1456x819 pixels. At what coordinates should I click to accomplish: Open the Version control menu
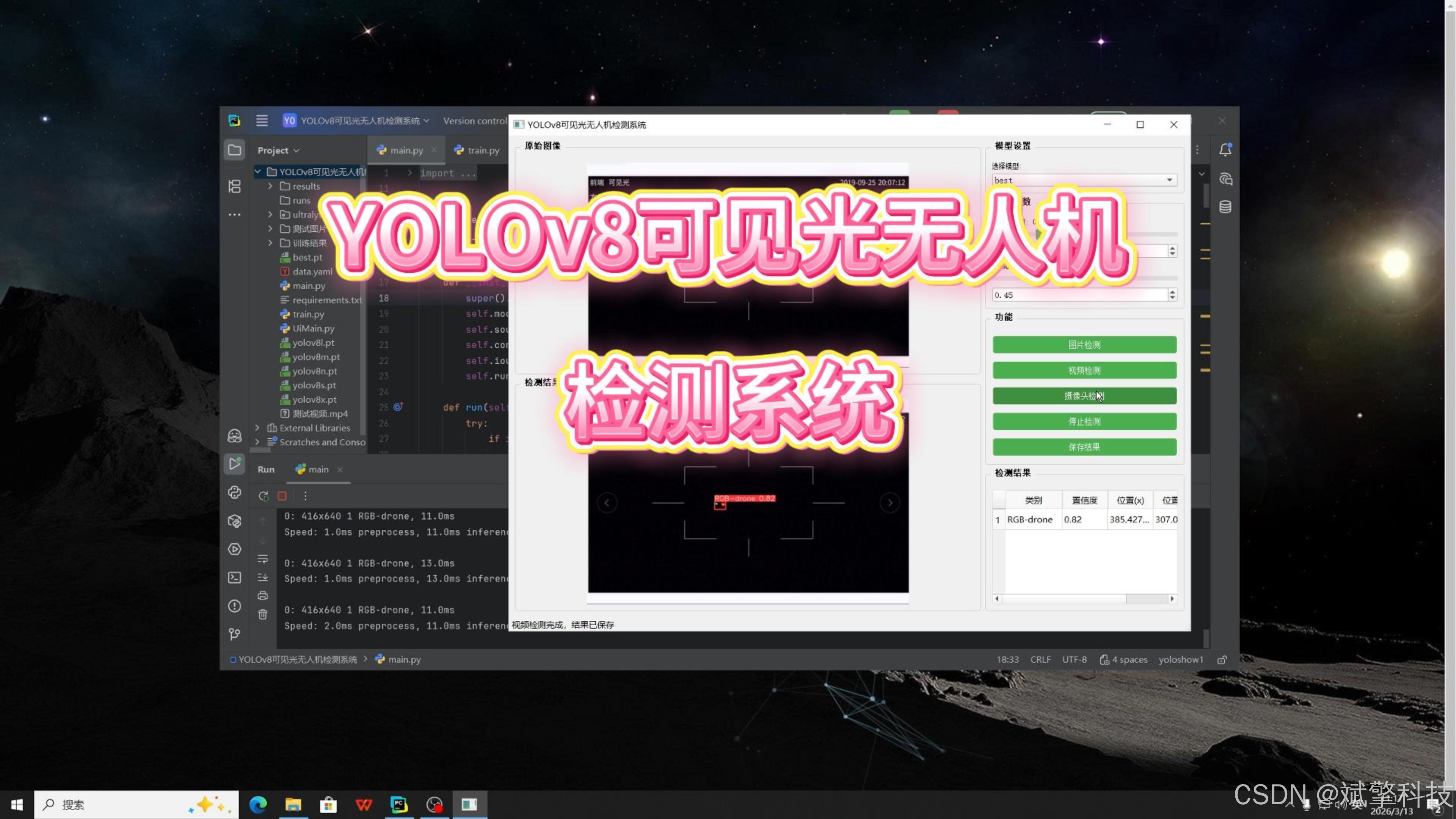(474, 121)
